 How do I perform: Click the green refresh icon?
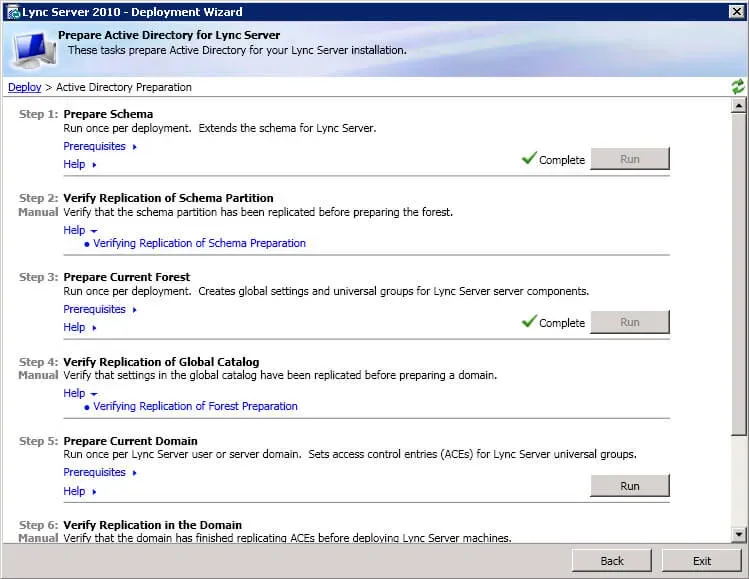coord(738,87)
